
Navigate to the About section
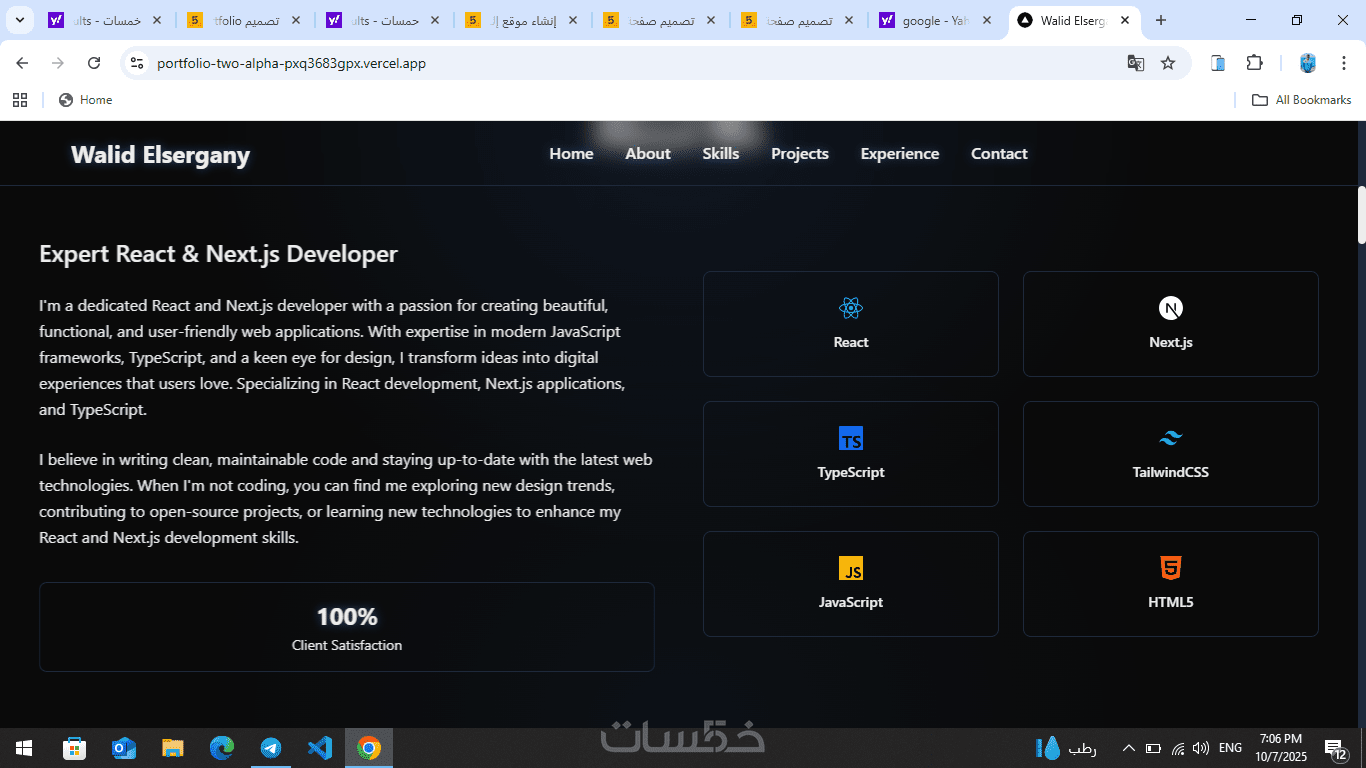(648, 154)
